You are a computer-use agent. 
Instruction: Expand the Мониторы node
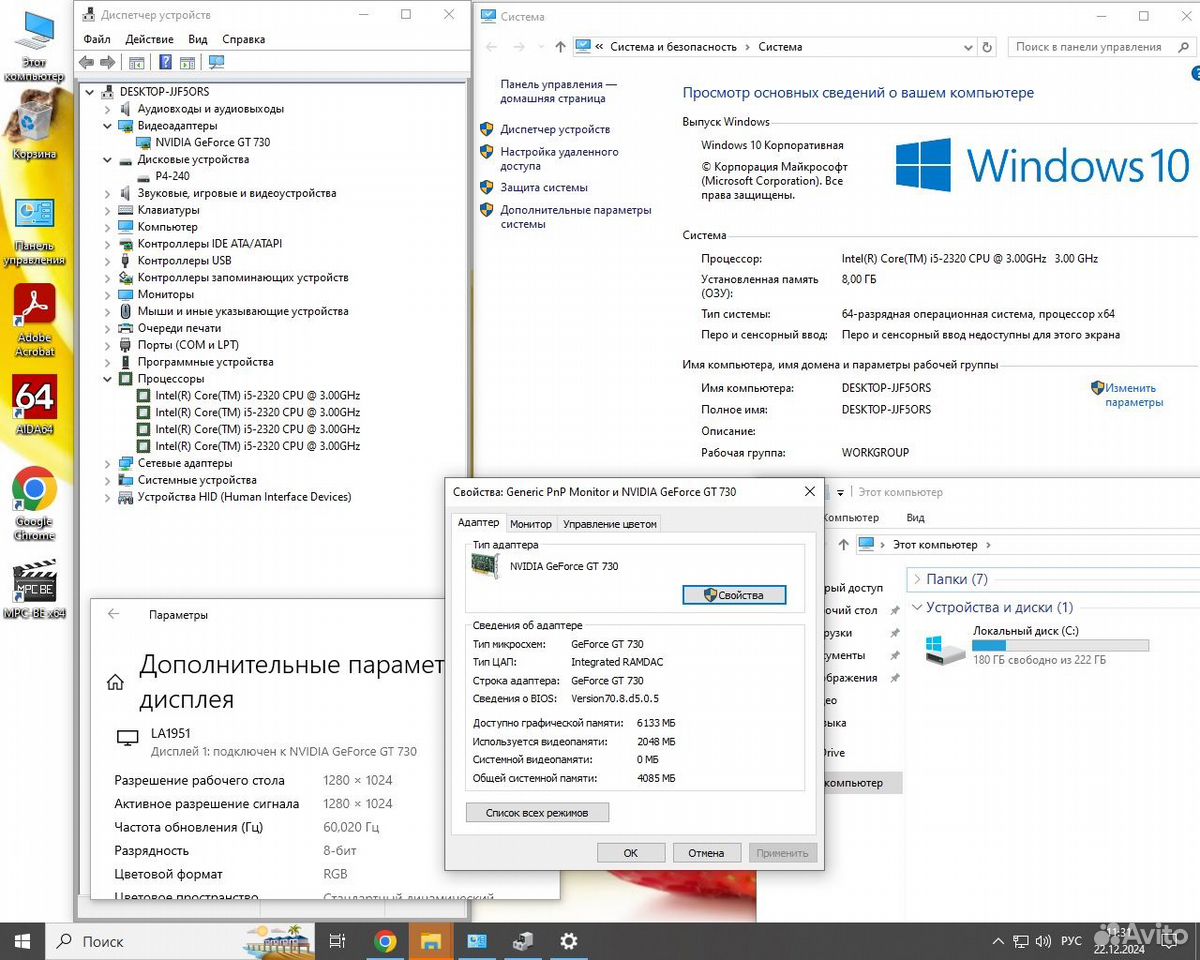pos(108,295)
